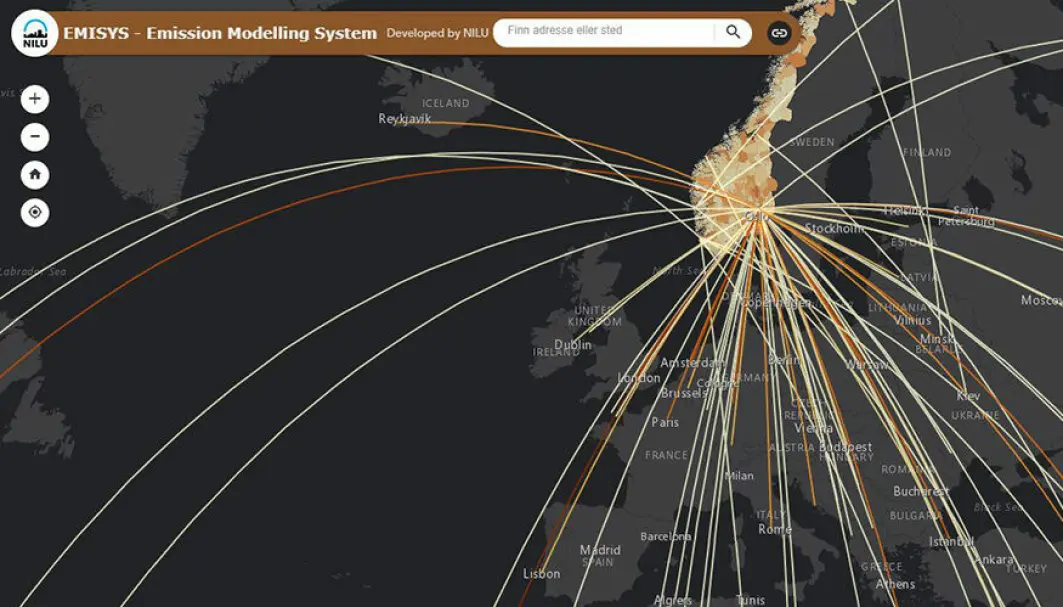Click the Madrid city label
Viewport: 1063px width, 607px height.
coord(600,550)
